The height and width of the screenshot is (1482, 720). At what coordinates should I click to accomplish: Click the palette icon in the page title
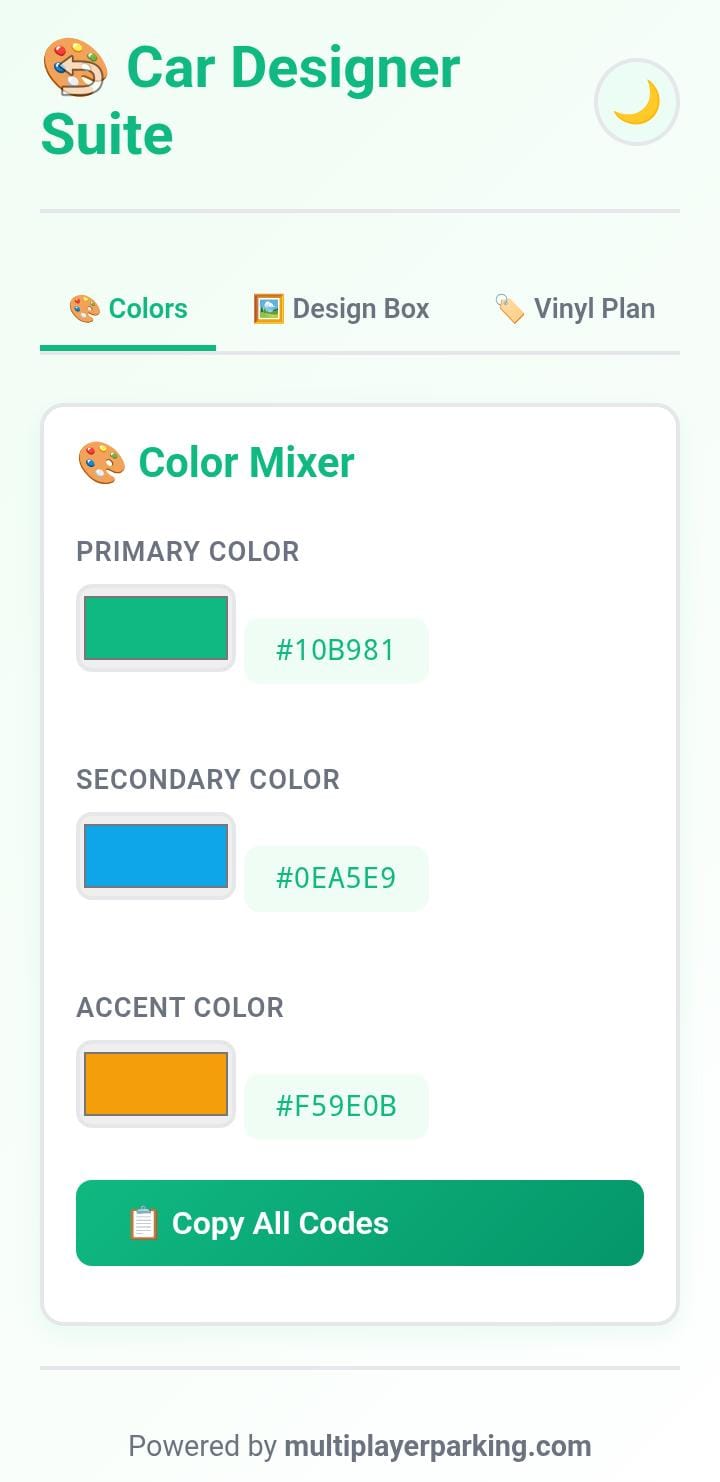(x=75, y=68)
